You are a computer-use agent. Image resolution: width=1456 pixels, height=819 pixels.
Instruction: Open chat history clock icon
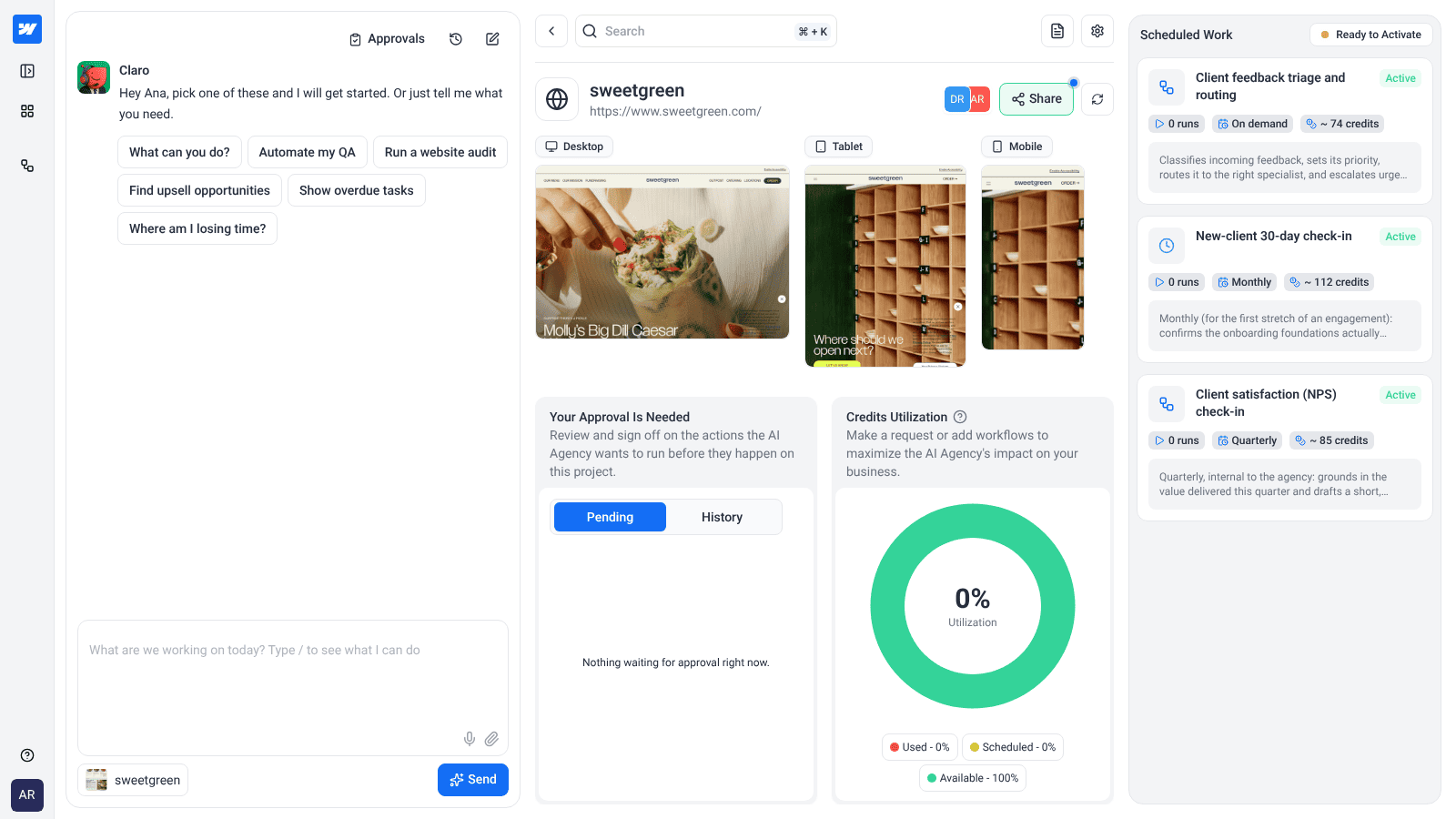tap(456, 39)
